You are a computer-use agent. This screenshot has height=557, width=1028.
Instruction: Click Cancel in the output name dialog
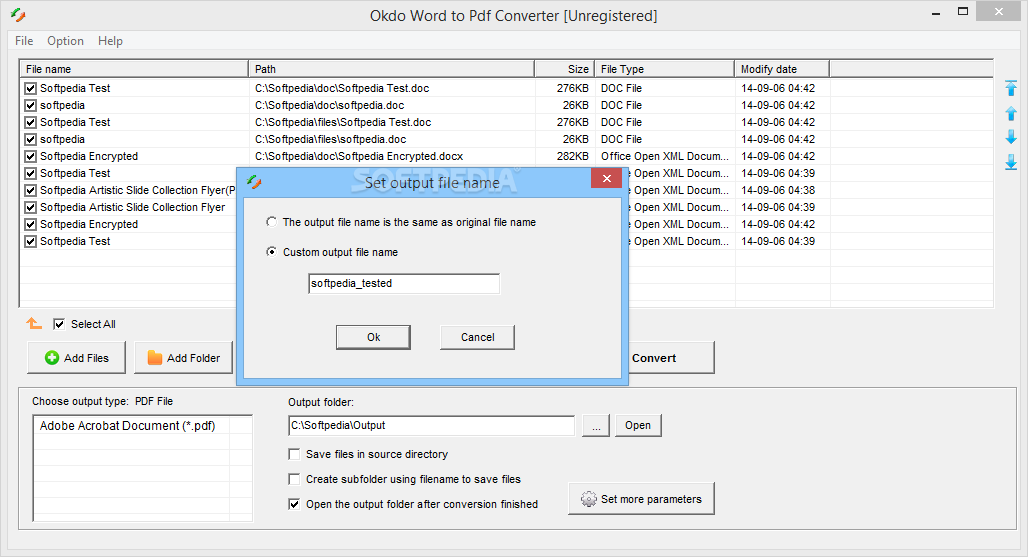tap(477, 337)
